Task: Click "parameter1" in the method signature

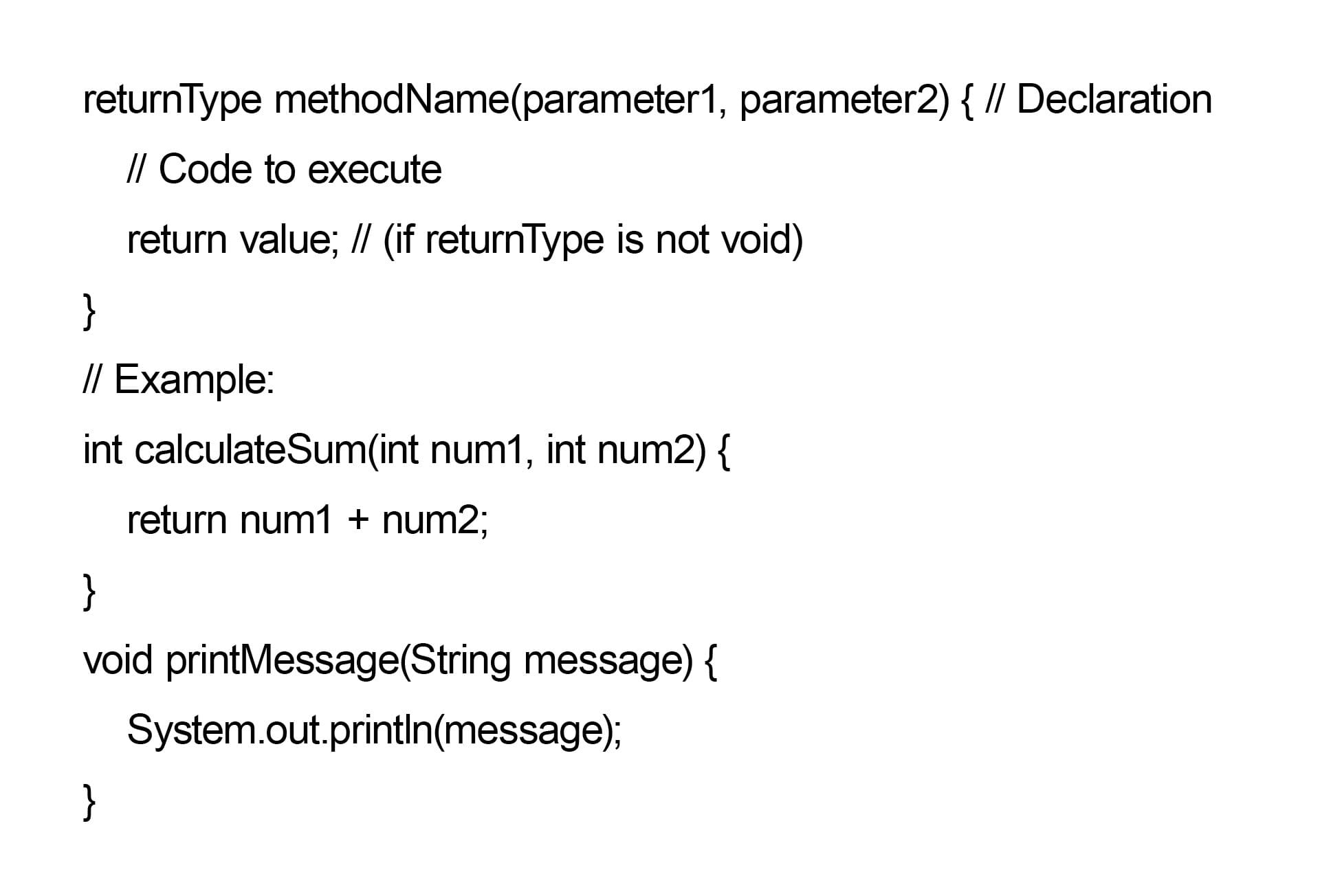Action: (621, 100)
